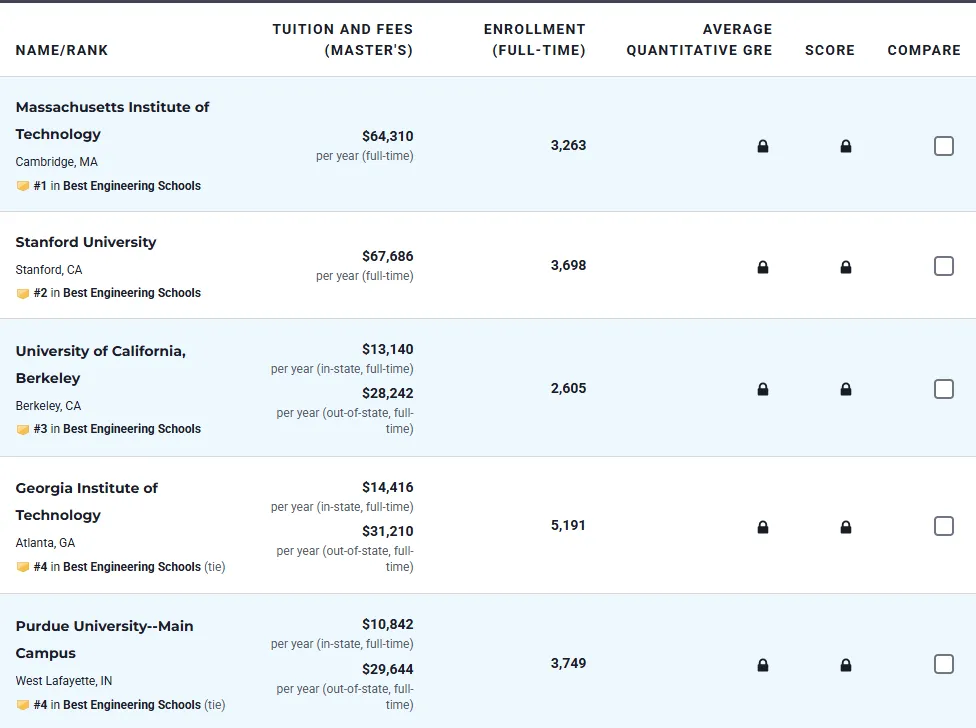Click the badge icon beside MIT's #1 ranking
Image resolution: width=976 pixels, height=728 pixels.
coord(23,186)
